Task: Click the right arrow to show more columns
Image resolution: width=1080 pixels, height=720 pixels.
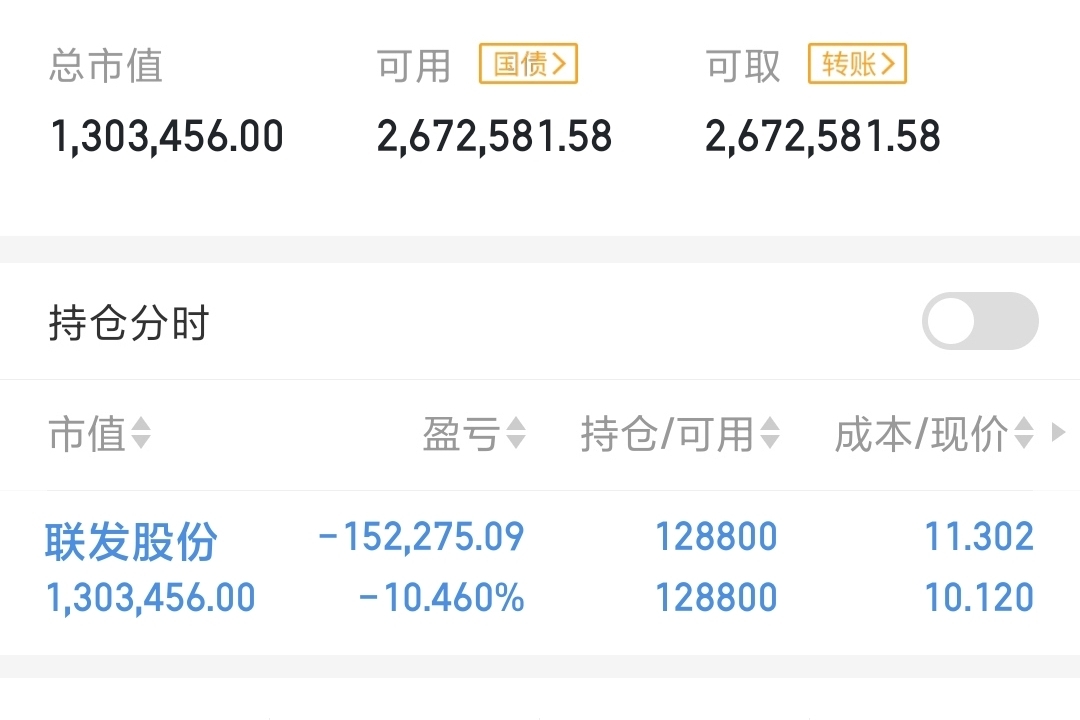Action: (x=1059, y=433)
